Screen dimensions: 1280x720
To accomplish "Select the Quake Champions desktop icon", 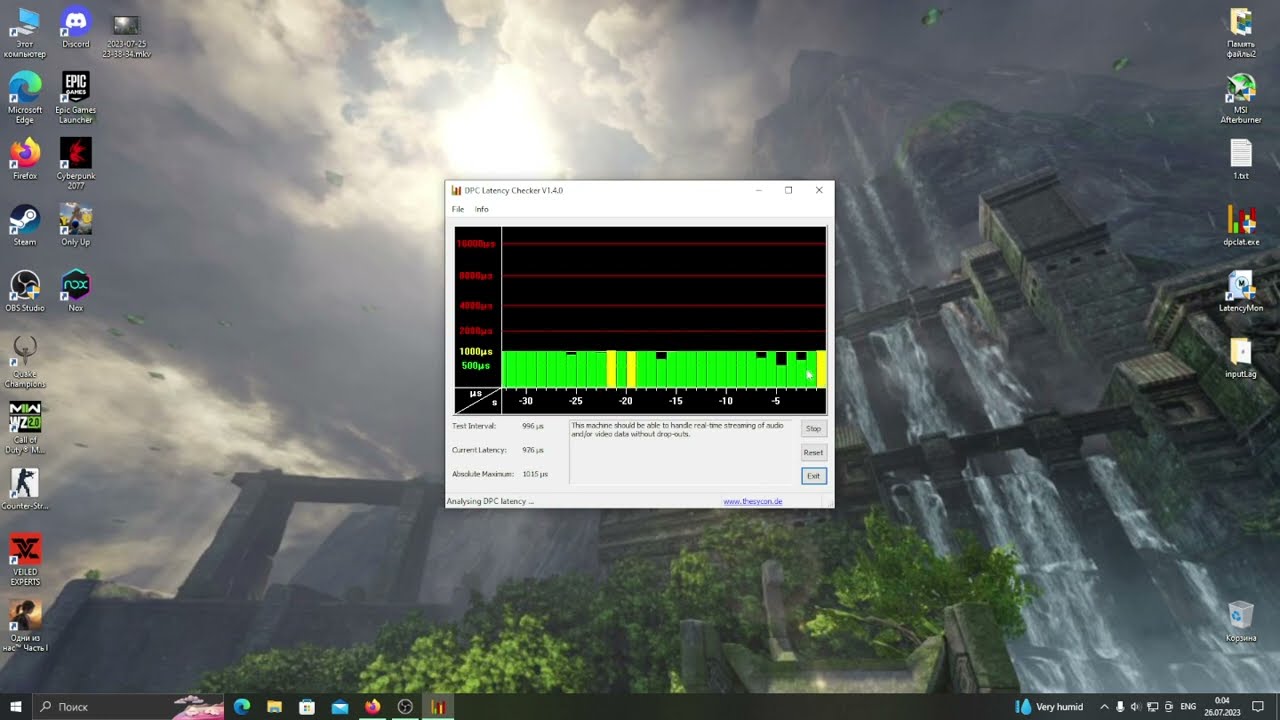I will click(x=25, y=362).
